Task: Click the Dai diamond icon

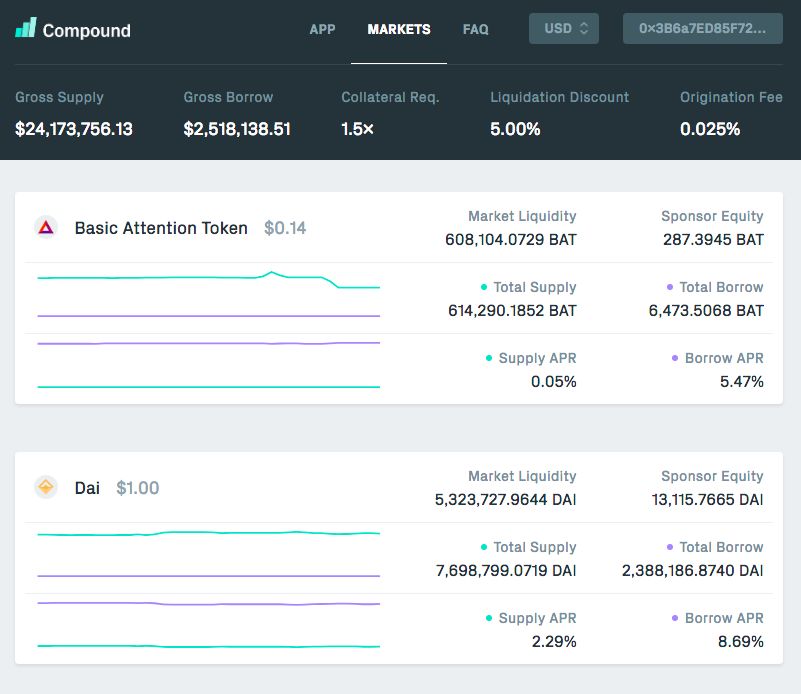Action: click(46, 487)
